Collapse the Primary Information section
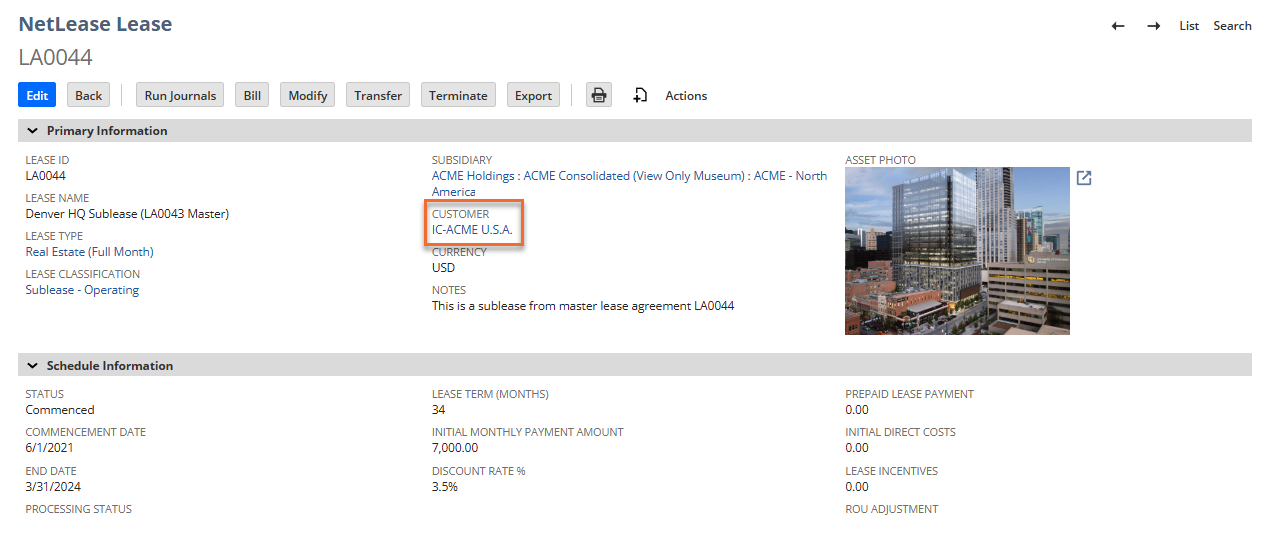 [x=33, y=131]
